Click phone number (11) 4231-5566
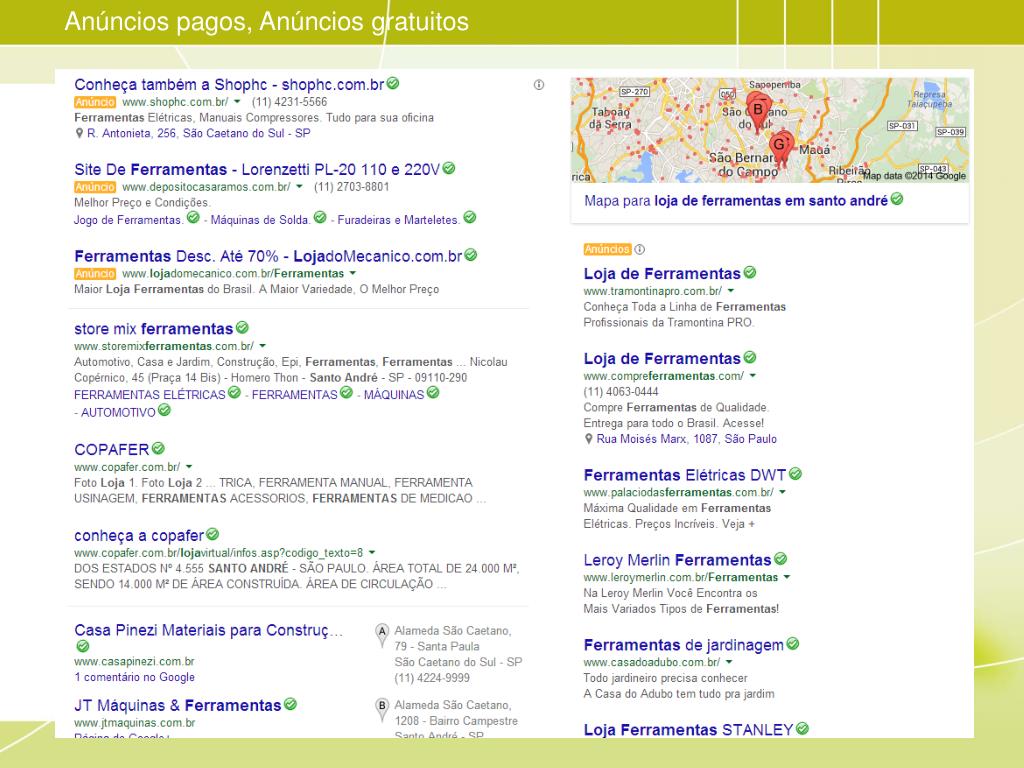The width and height of the screenshot is (1024, 768). pyautogui.click(x=289, y=102)
